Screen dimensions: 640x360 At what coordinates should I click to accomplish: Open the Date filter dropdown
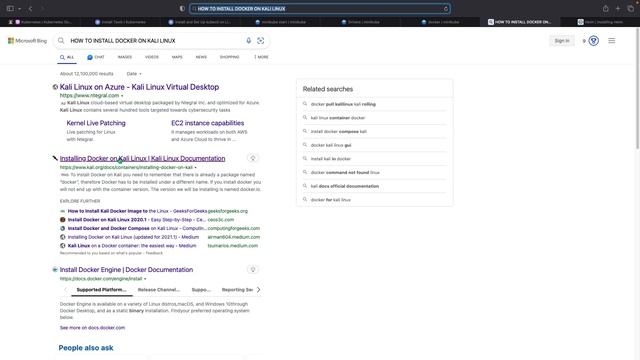pos(134,74)
